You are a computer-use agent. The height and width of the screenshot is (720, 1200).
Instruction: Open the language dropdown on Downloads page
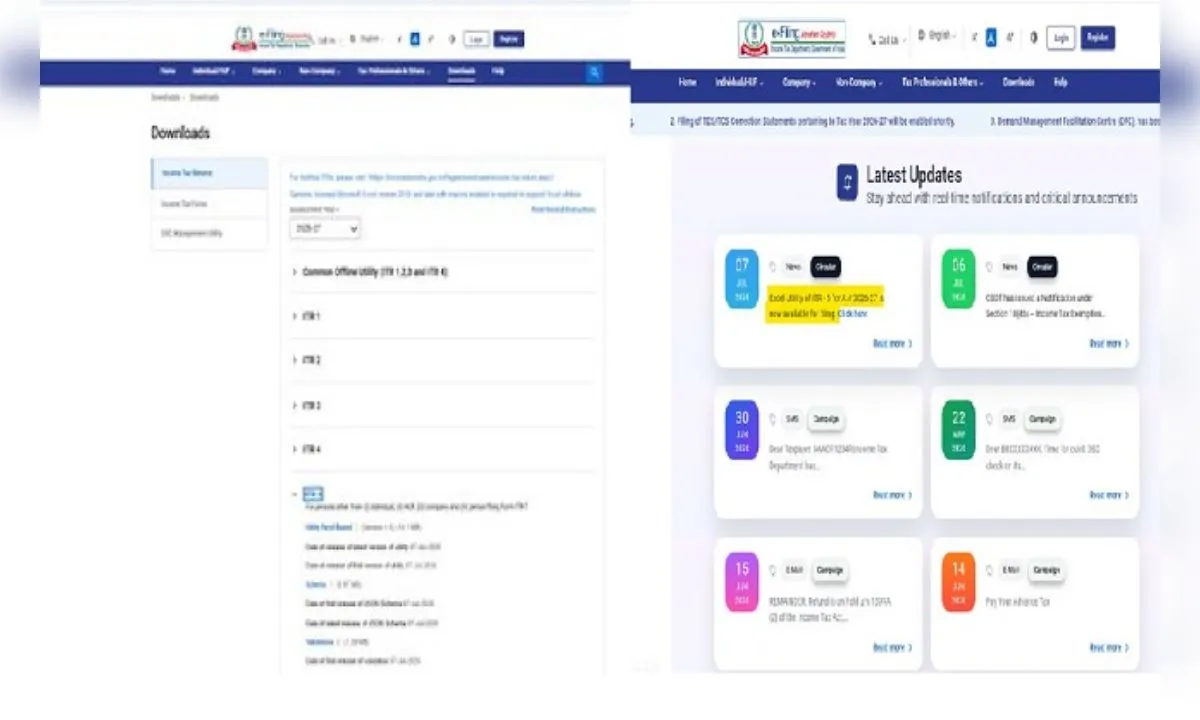367,39
